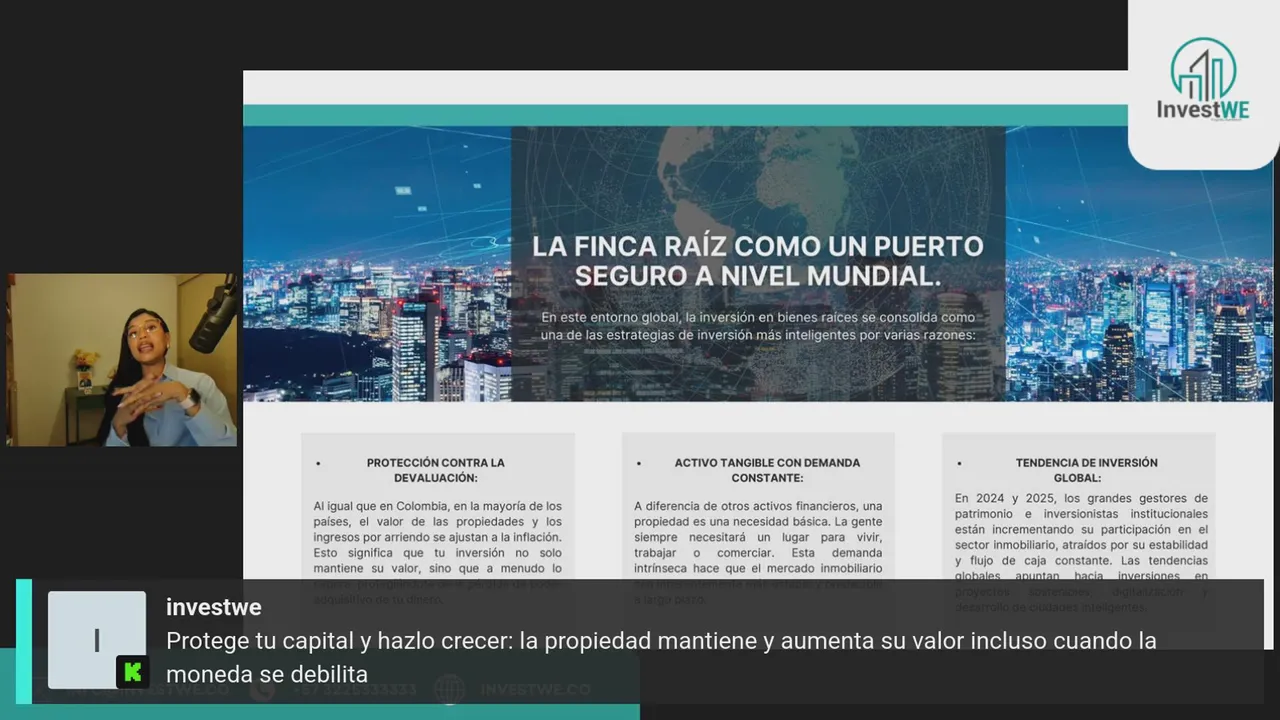Click the green Kick platform badge
The image size is (1280, 720).
click(132, 672)
